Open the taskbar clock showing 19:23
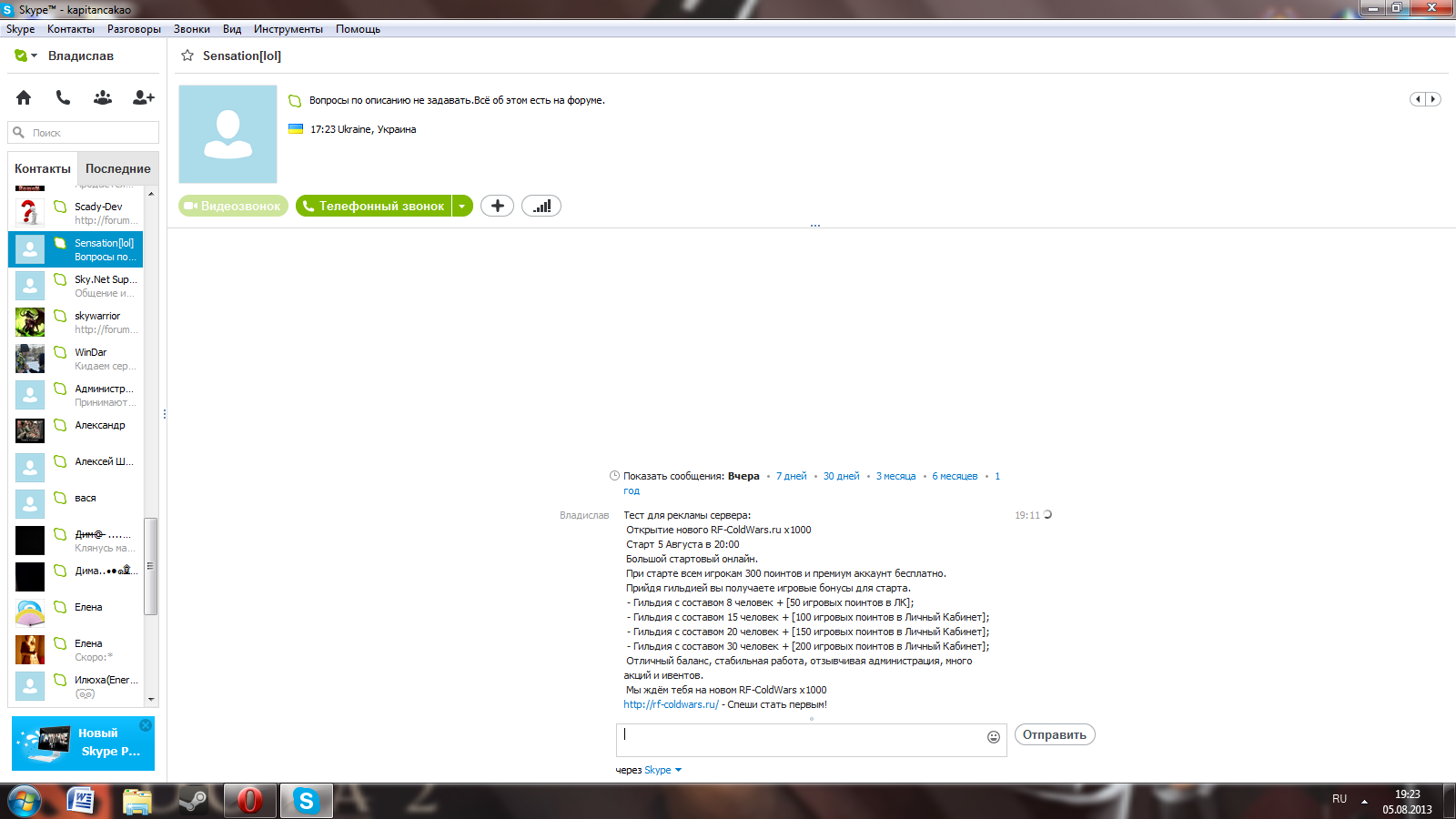This screenshot has height=819, width=1456. coord(1407,802)
